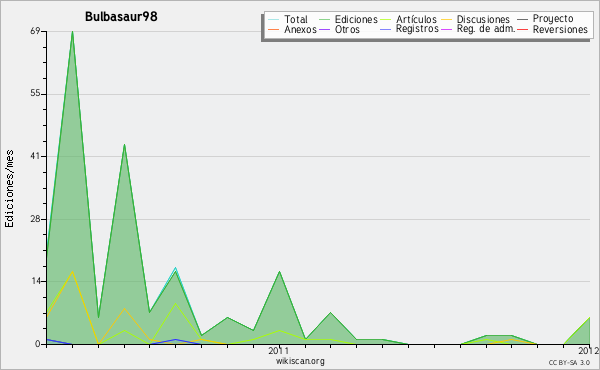Screen dimensions: 600x370
Task: Click the highest peak at 69 edits
Action: 72,32
